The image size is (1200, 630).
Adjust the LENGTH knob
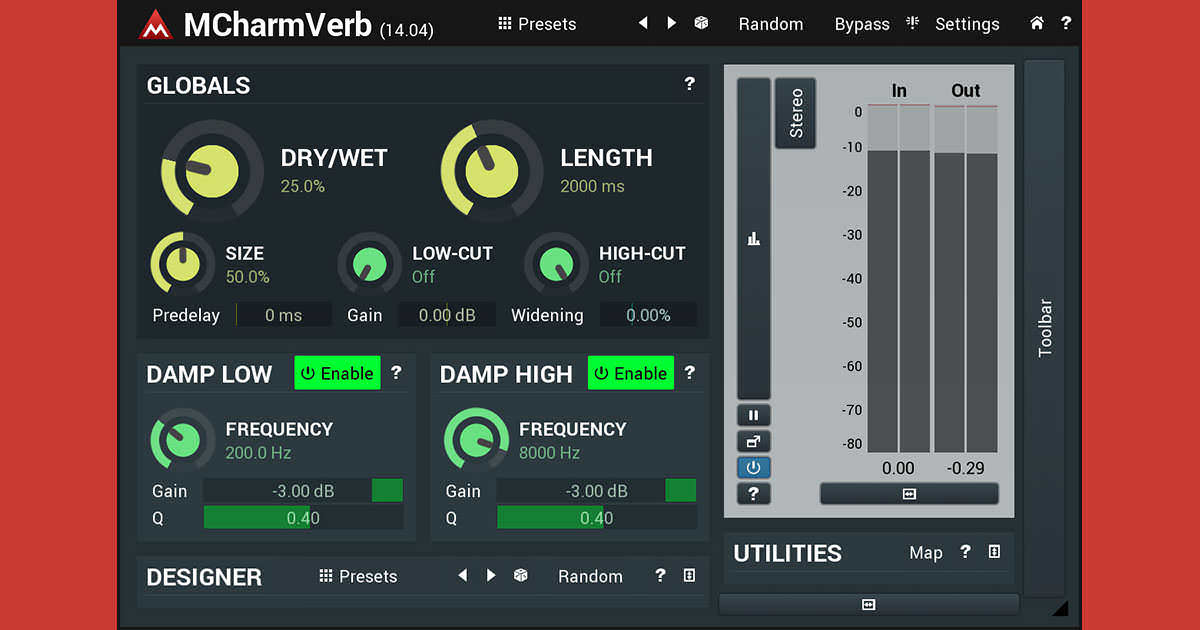pos(491,171)
